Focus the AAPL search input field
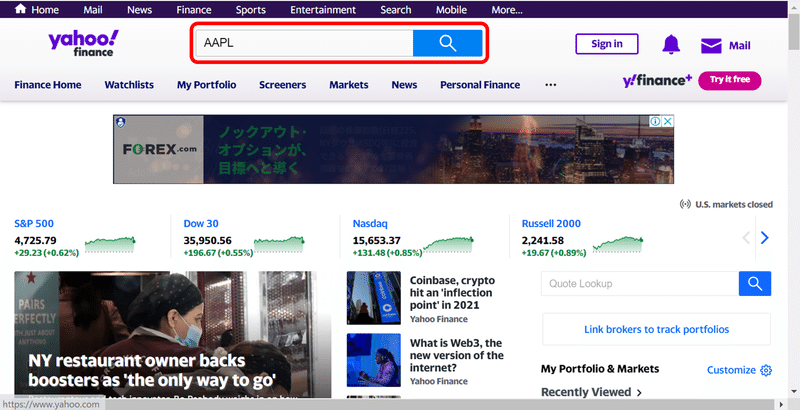The height and width of the screenshot is (410, 800). point(305,43)
